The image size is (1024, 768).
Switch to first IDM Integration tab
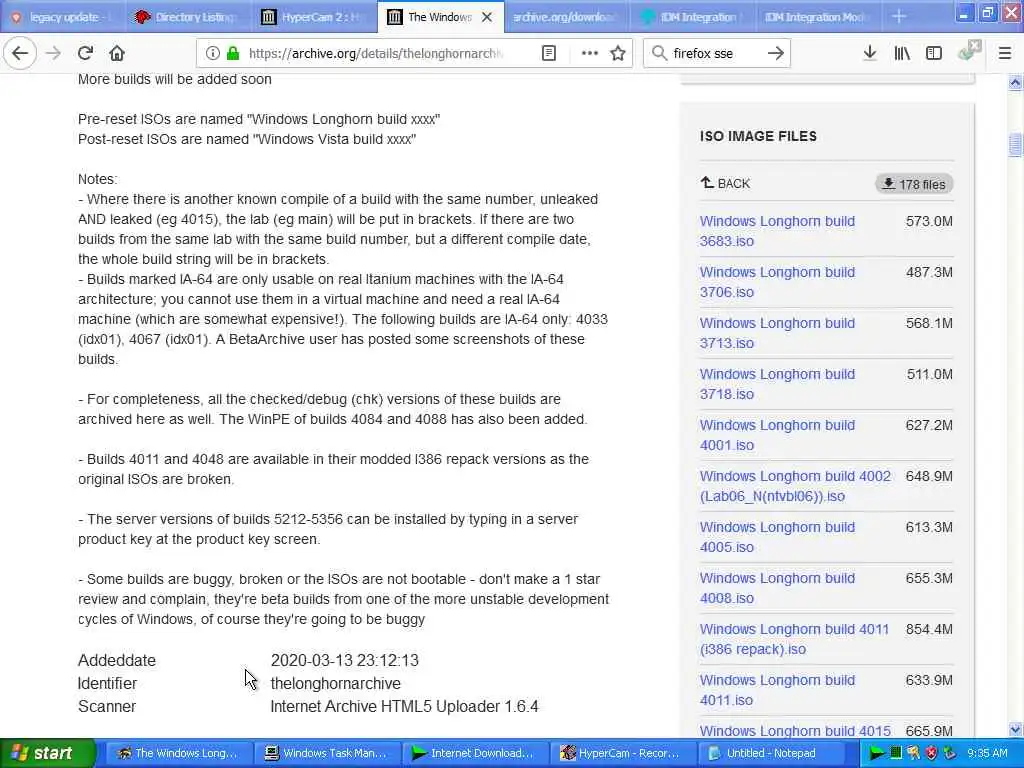click(x=691, y=17)
